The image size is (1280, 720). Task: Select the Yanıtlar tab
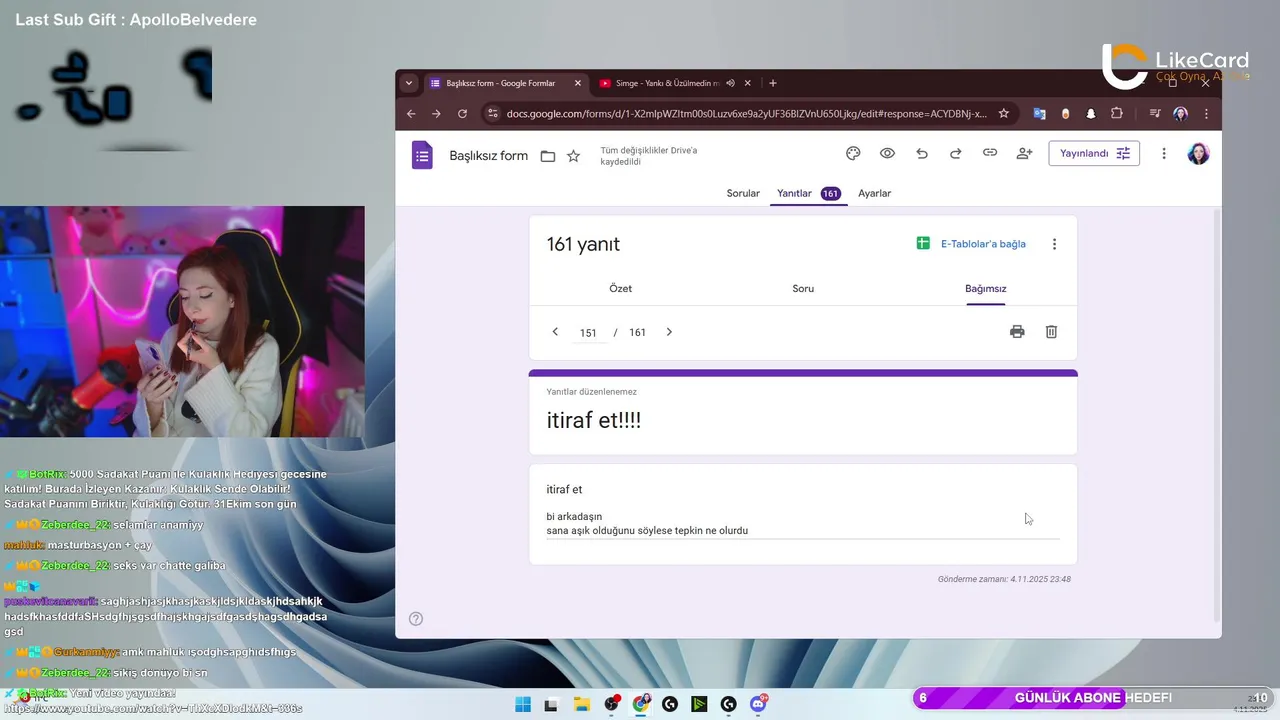(808, 193)
